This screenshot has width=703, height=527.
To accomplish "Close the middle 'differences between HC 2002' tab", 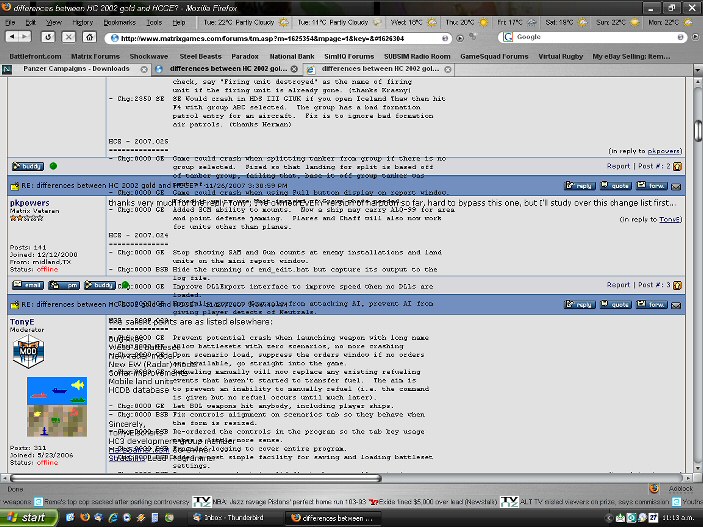I will pos(294,69).
